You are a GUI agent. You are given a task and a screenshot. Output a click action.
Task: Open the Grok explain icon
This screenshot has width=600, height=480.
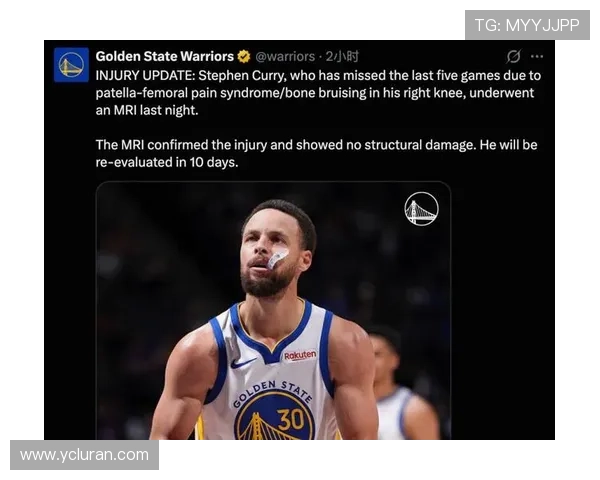coord(513,57)
